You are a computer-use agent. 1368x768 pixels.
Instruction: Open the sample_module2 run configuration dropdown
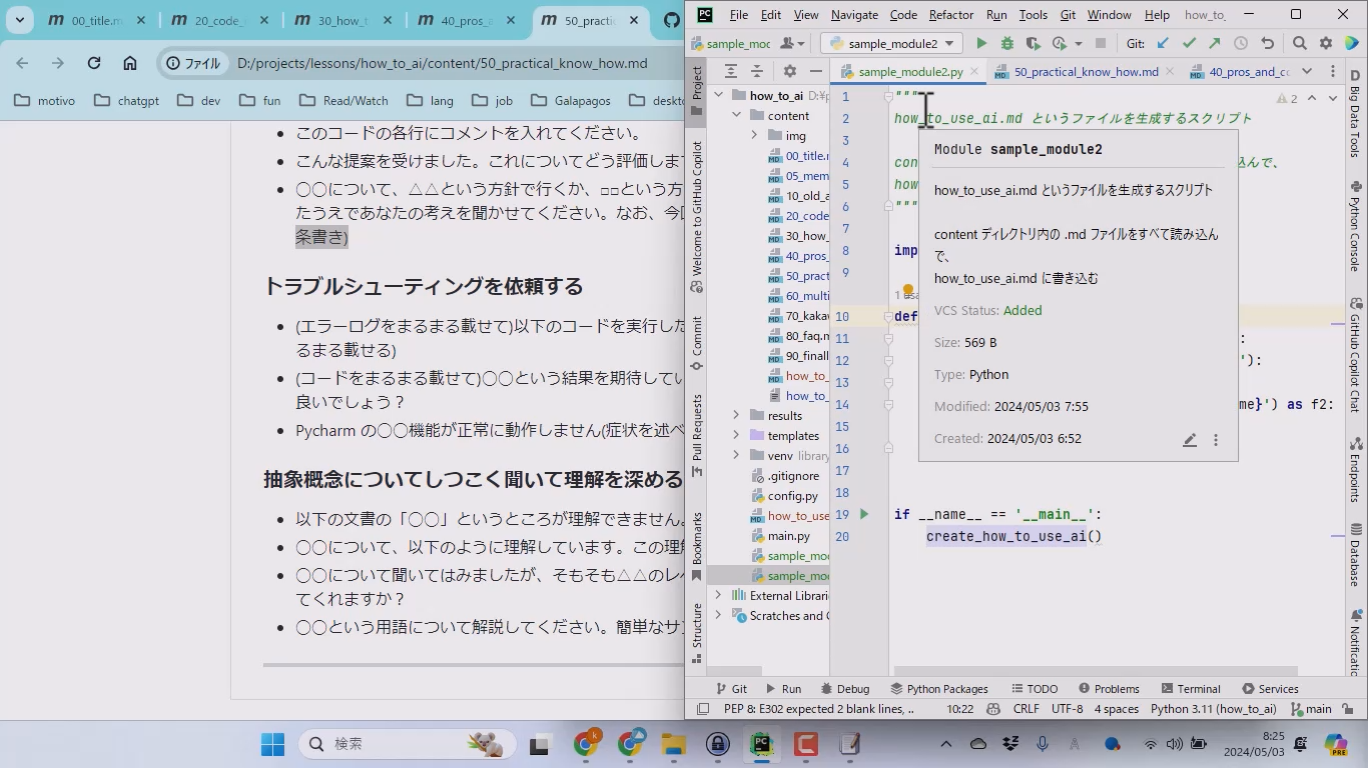[x=892, y=43]
